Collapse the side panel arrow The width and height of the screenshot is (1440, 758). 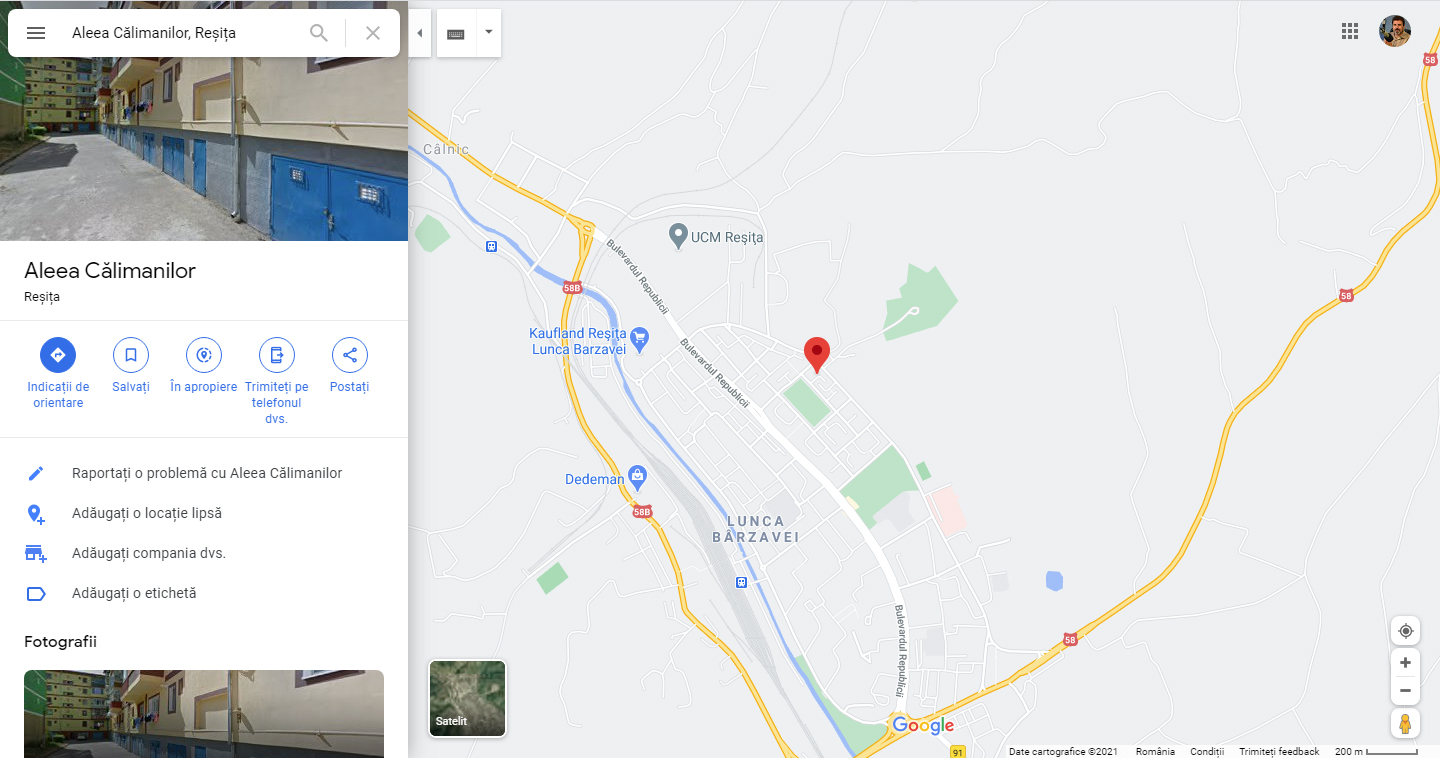[x=420, y=33]
